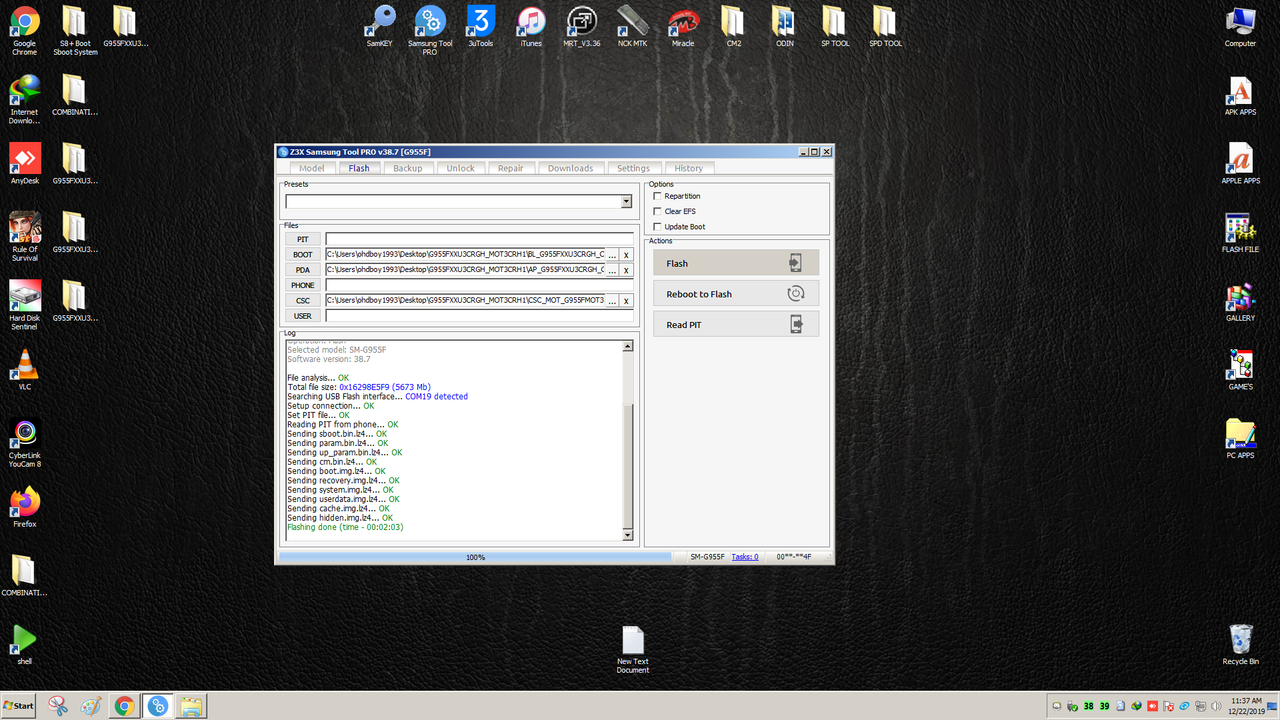The image size is (1280, 720).
Task: Open the SP TOOL folder
Action: pos(834,26)
